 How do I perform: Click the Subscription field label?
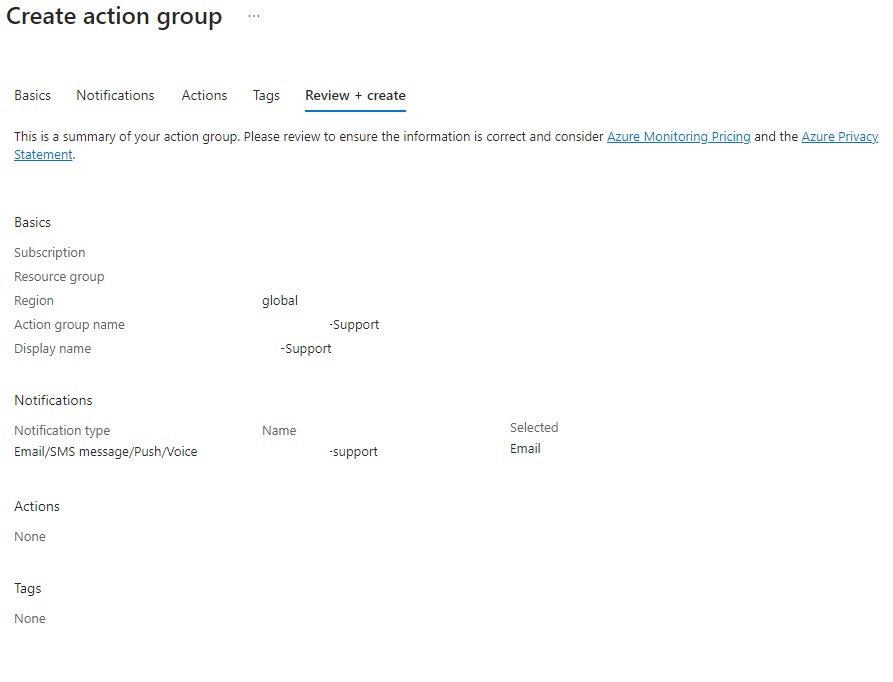click(x=50, y=253)
